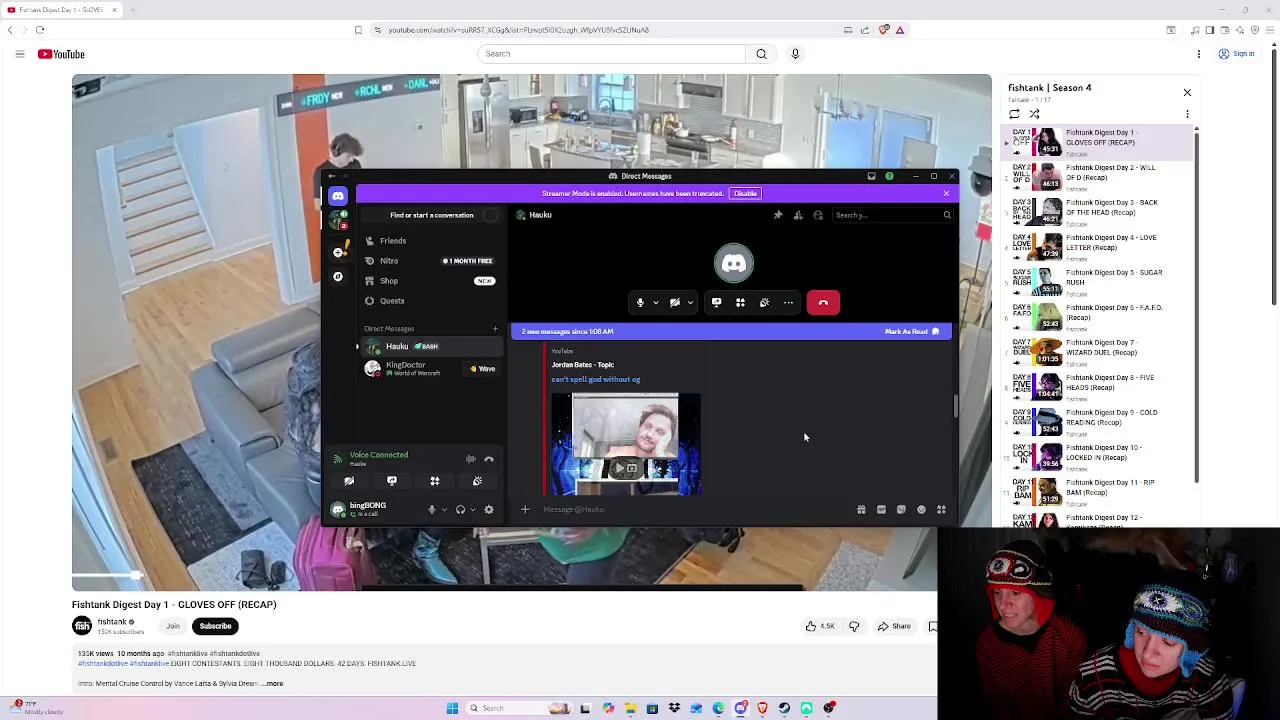
Task: Open pinned messages in Hauku chat
Action: point(778,215)
